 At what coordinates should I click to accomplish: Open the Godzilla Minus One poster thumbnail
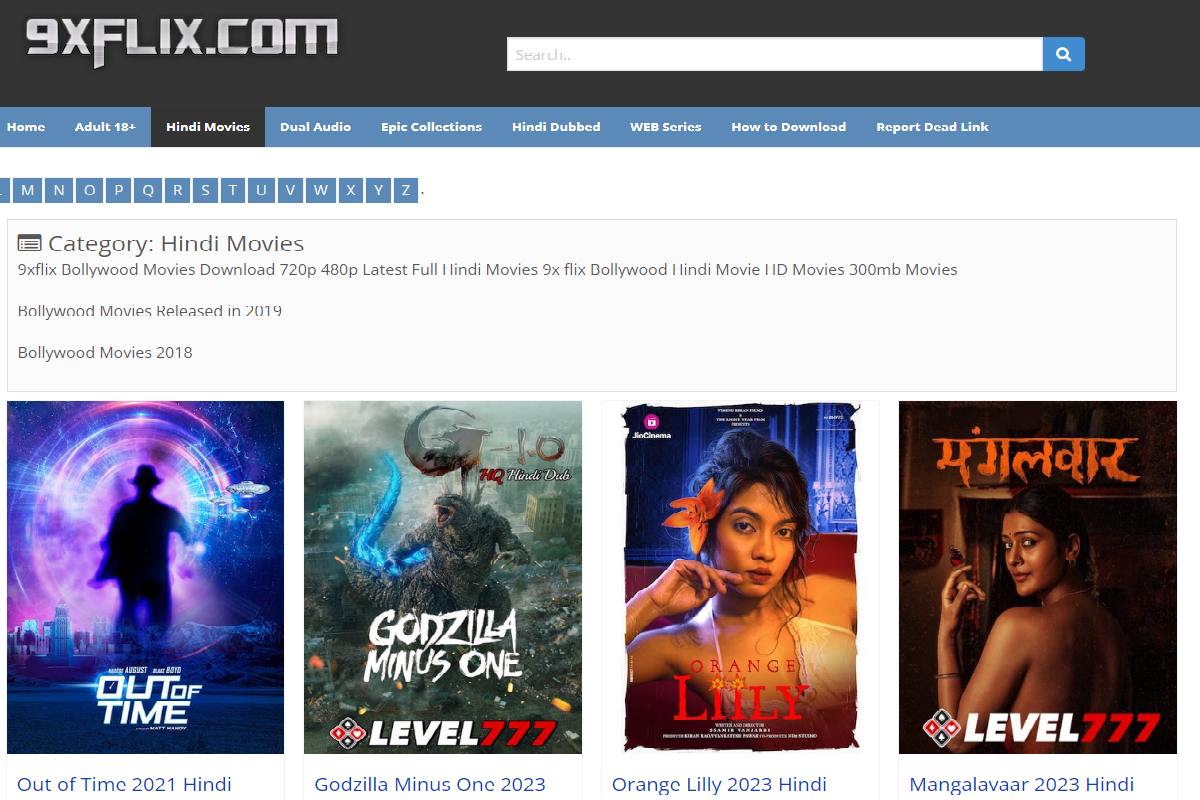[x=443, y=577]
